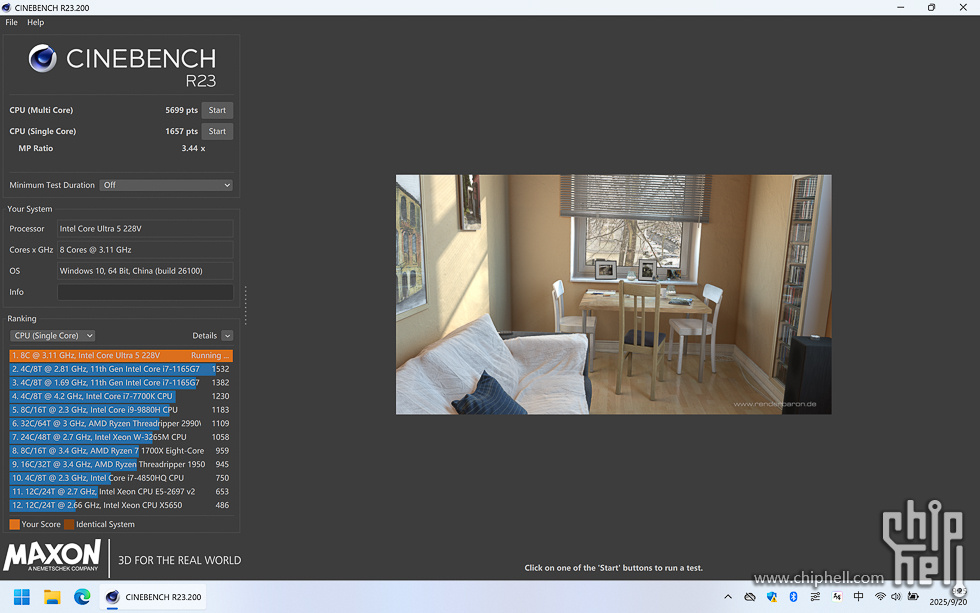Screen dimensions: 980x613
Task: Open Windows Security shield tray icon
Action: click(772, 597)
